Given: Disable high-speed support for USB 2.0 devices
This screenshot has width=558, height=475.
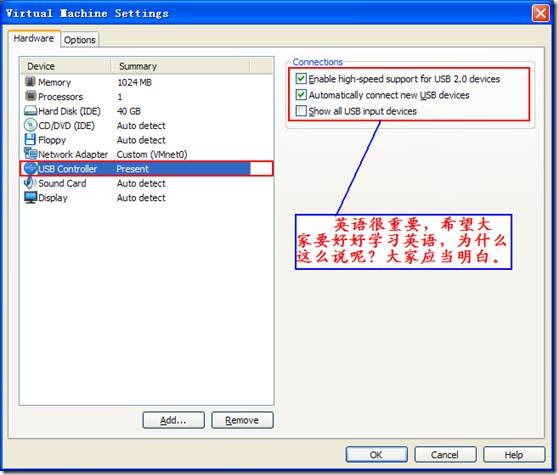Looking at the screenshot, I should [x=301, y=78].
